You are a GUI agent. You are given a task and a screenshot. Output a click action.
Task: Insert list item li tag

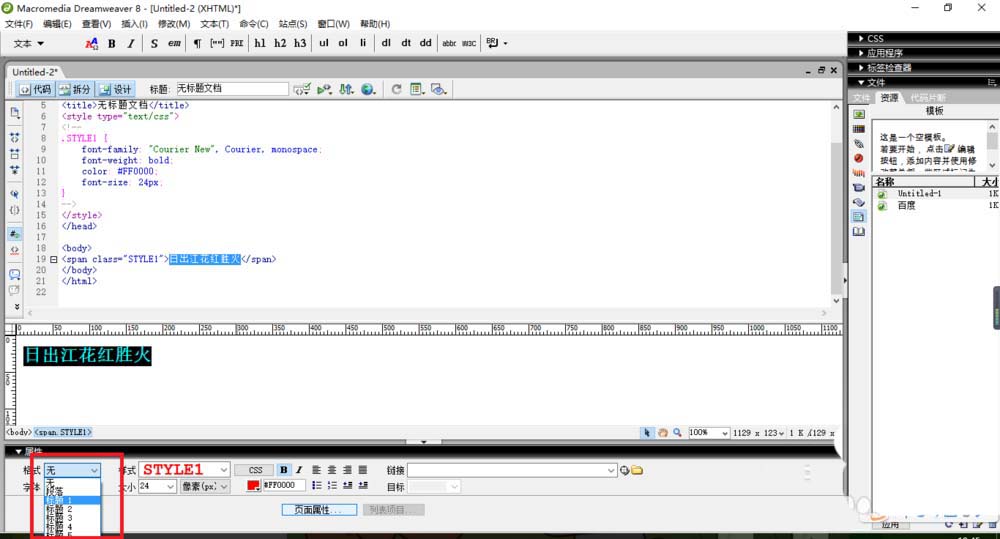363,43
